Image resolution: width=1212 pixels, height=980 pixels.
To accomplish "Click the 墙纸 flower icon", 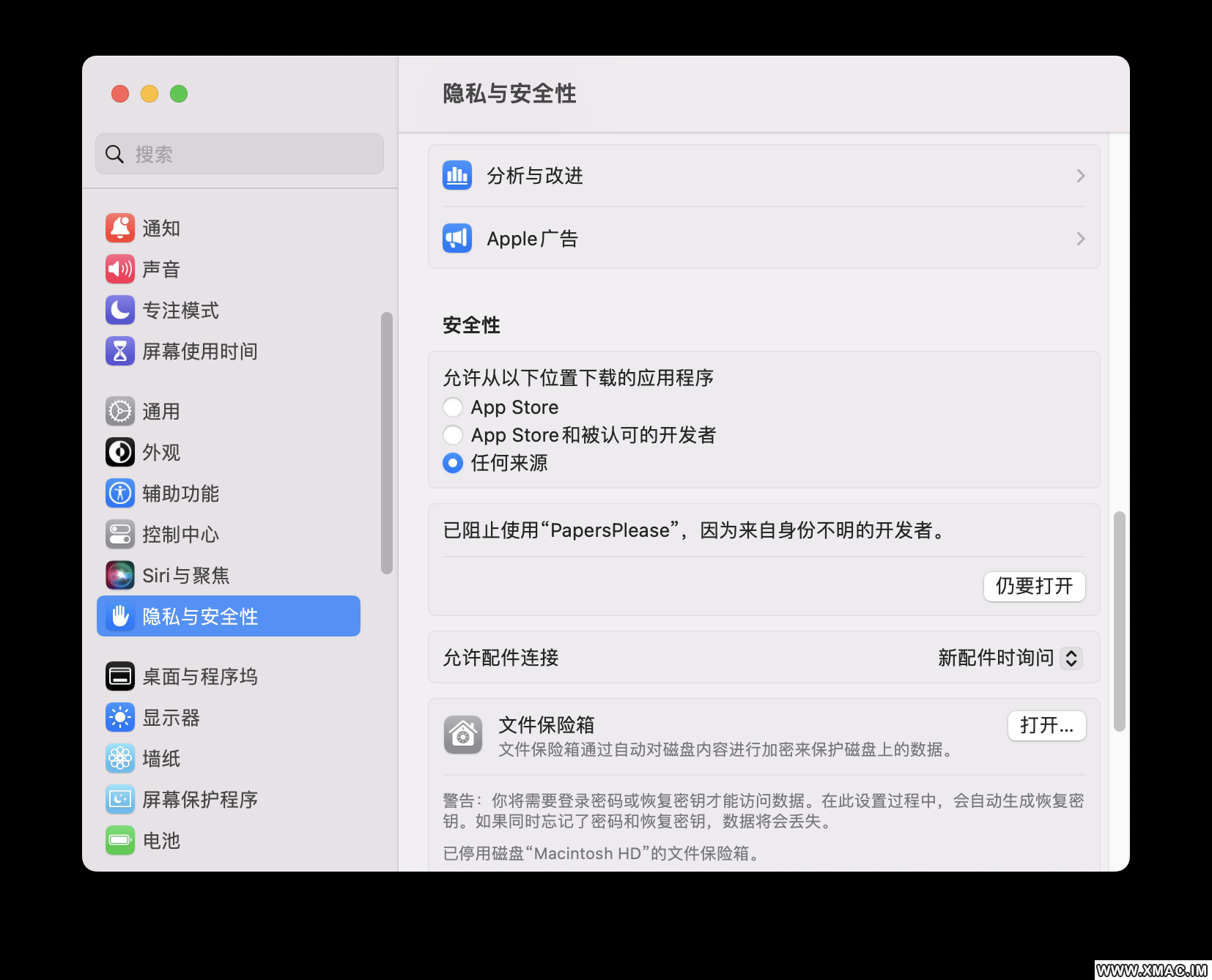I will click(x=120, y=758).
